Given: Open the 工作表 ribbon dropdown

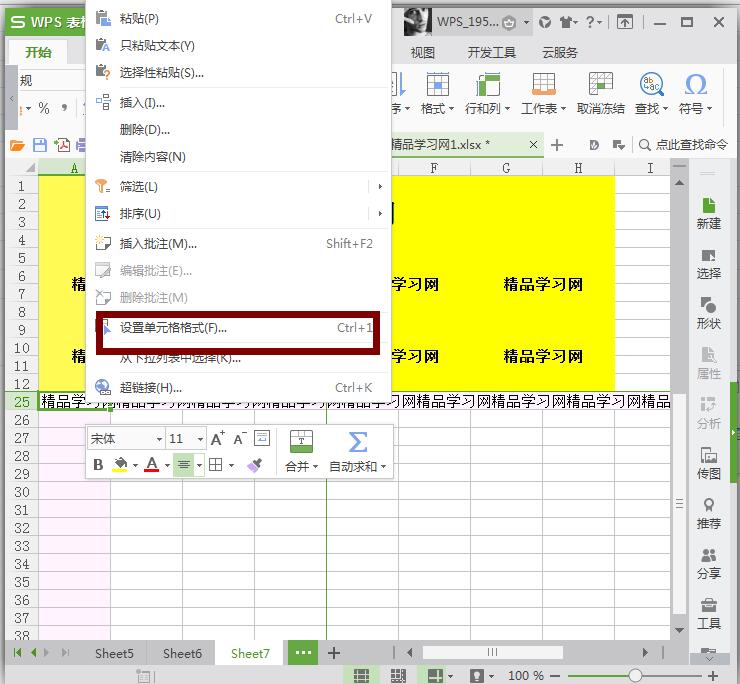Looking at the screenshot, I should pyautogui.click(x=544, y=94).
